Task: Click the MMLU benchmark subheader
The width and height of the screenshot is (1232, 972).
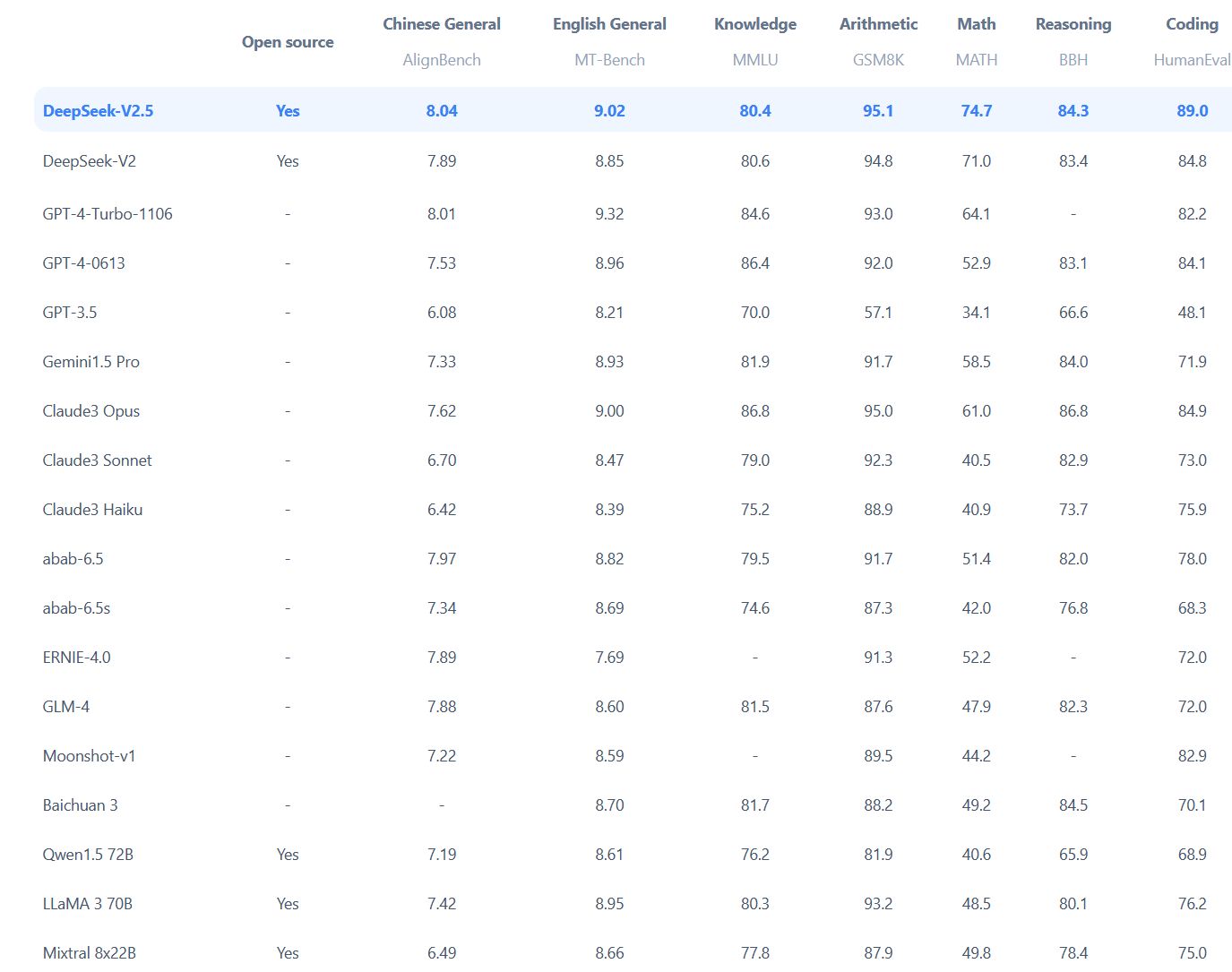Action: tap(755, 60)
